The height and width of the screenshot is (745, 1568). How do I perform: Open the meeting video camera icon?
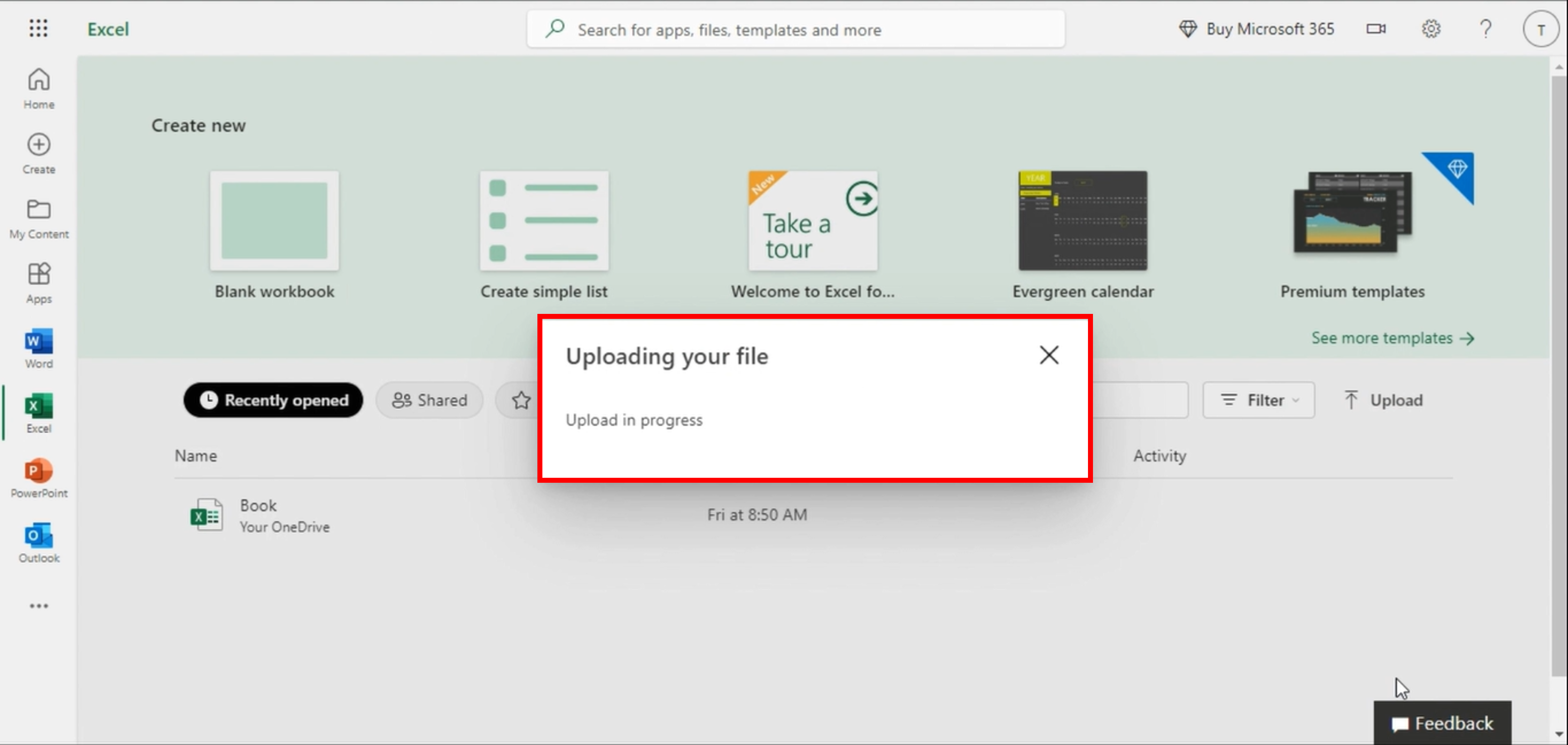(1376, 29)
